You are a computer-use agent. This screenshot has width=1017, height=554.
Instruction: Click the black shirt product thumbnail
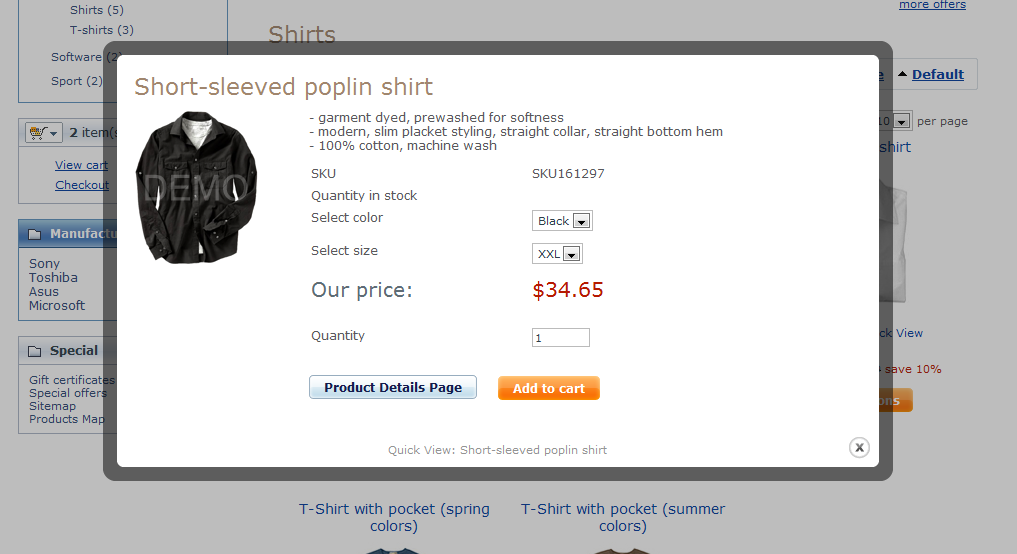click(x=196, y=187)
